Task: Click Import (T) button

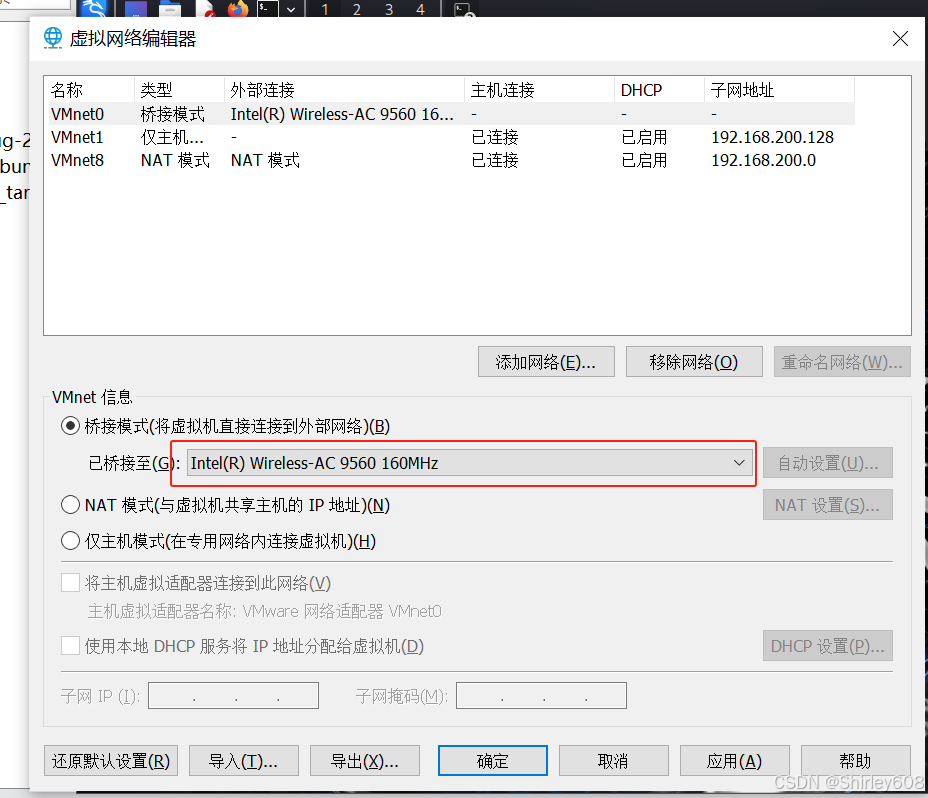Action: 244,761
